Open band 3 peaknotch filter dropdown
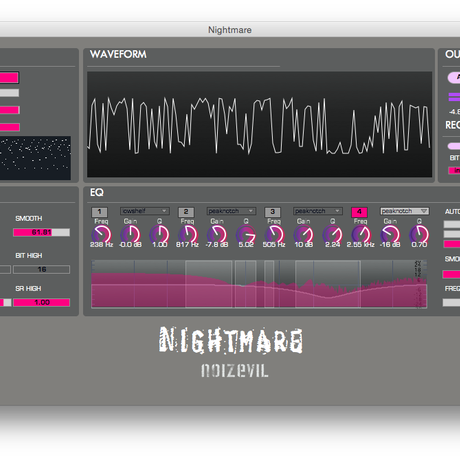The height and width of the screenshot is (460, 460). coord(318,211)
